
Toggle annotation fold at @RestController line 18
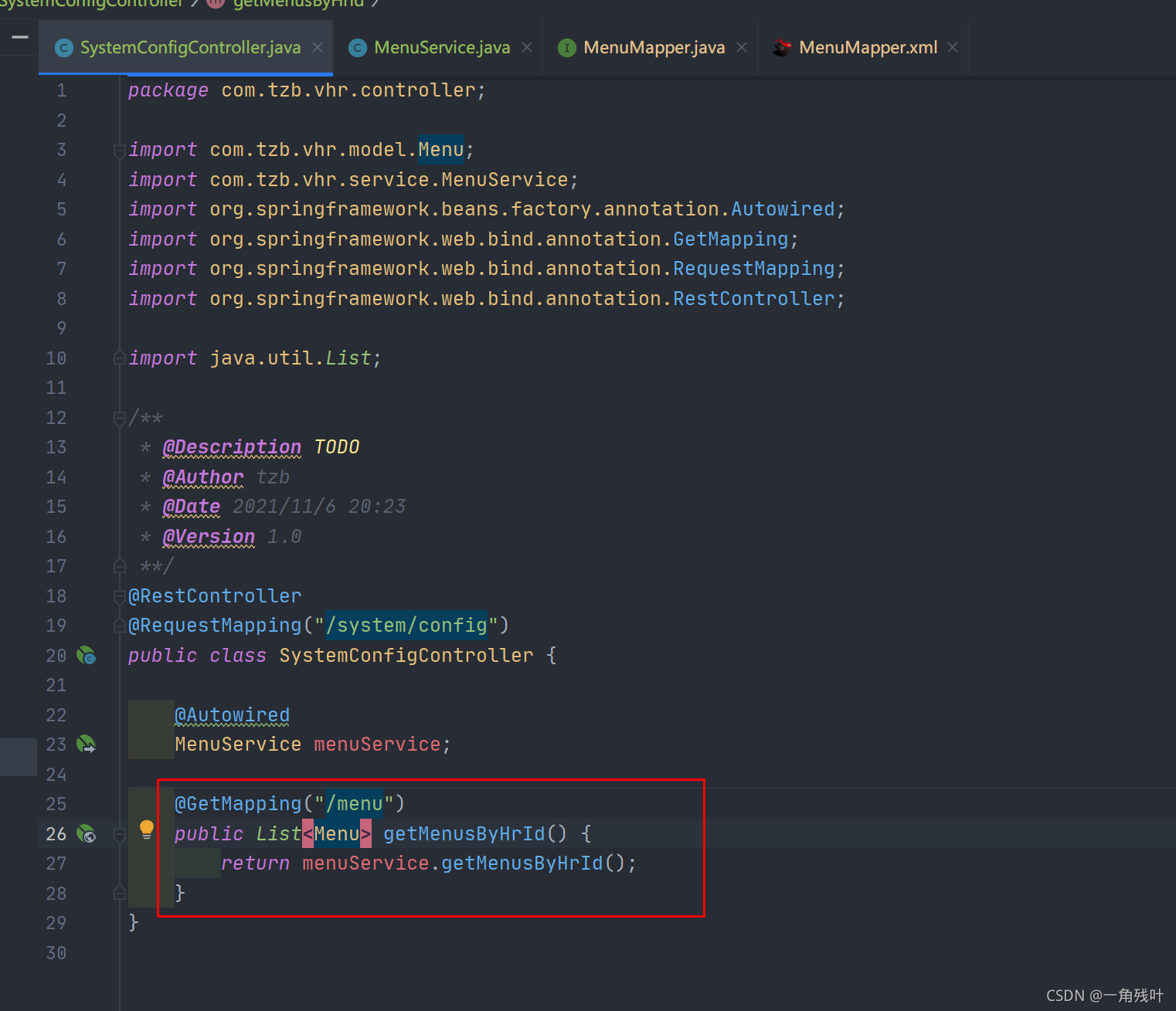click(x=120, y=596)
